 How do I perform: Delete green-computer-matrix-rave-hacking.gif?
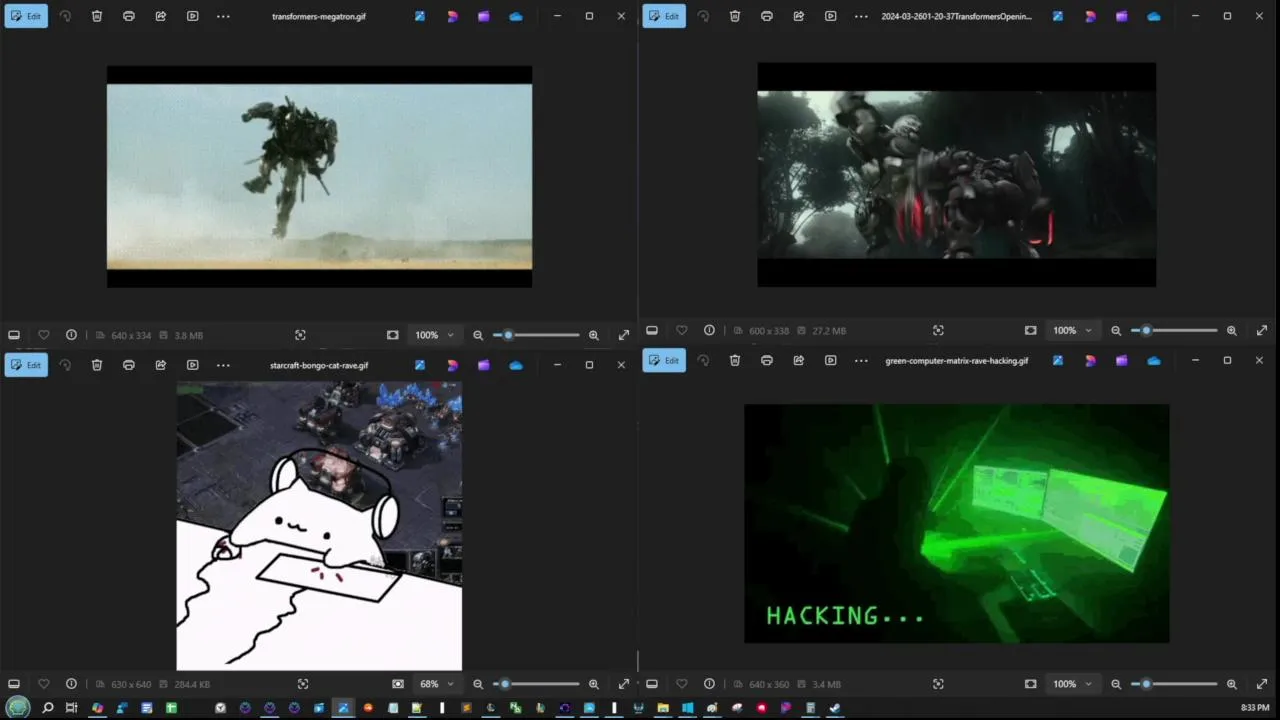click(735, 360)
